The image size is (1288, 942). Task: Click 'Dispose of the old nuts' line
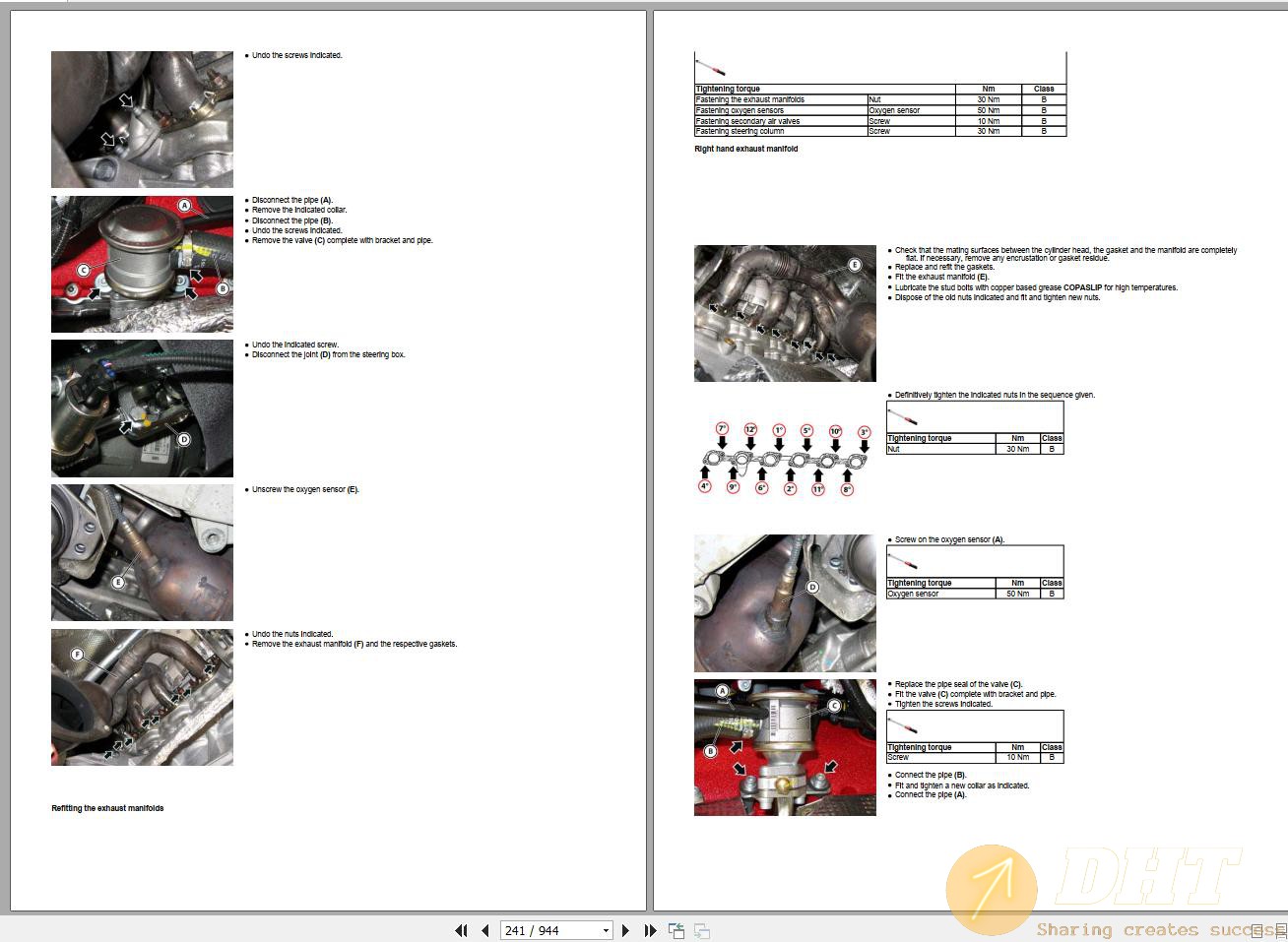click(998, 297)
